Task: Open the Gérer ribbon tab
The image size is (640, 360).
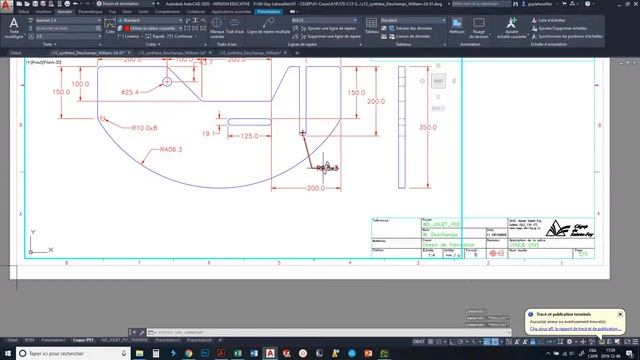Action: point(127,12)
